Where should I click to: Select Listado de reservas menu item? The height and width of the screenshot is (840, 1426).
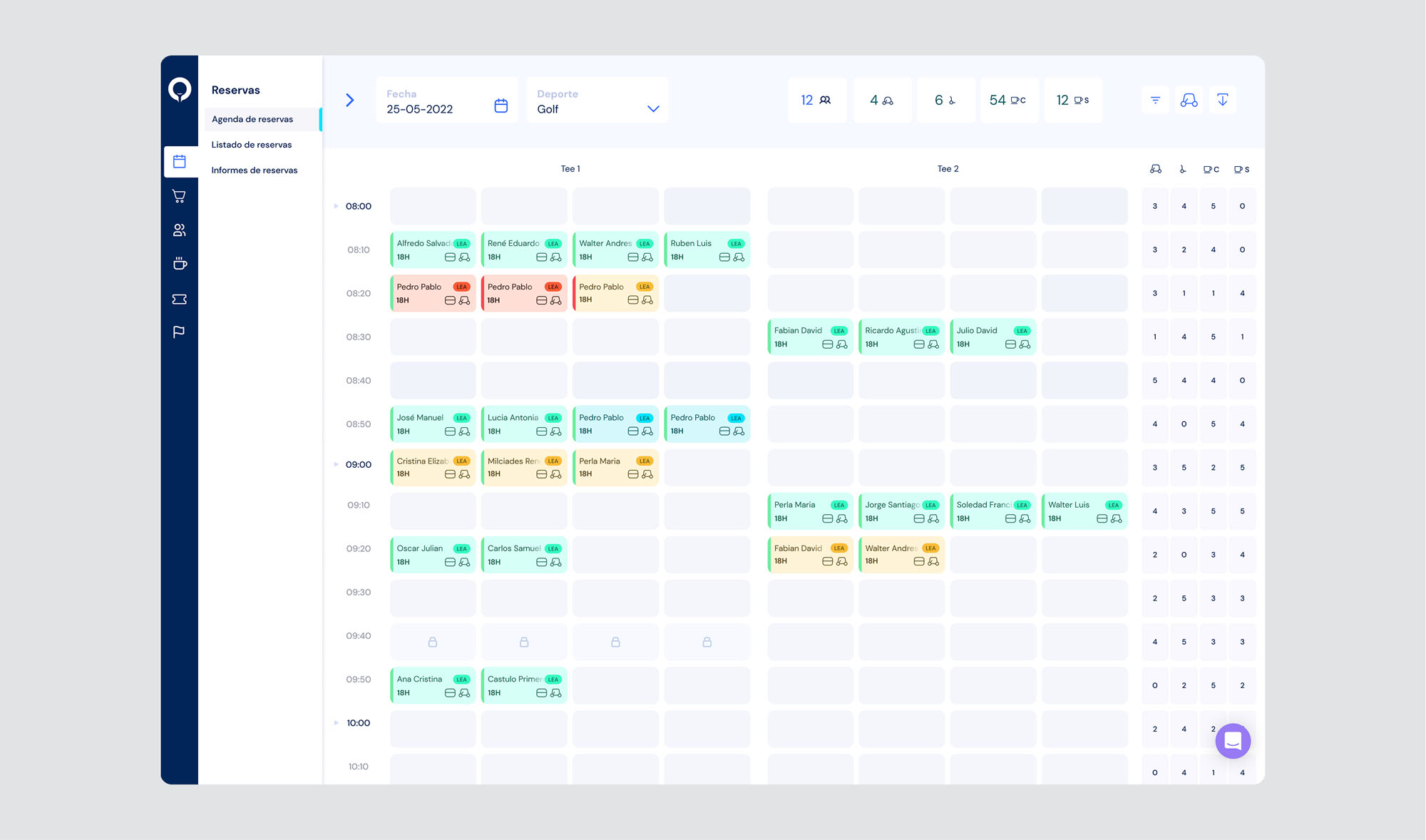[251, 145]
